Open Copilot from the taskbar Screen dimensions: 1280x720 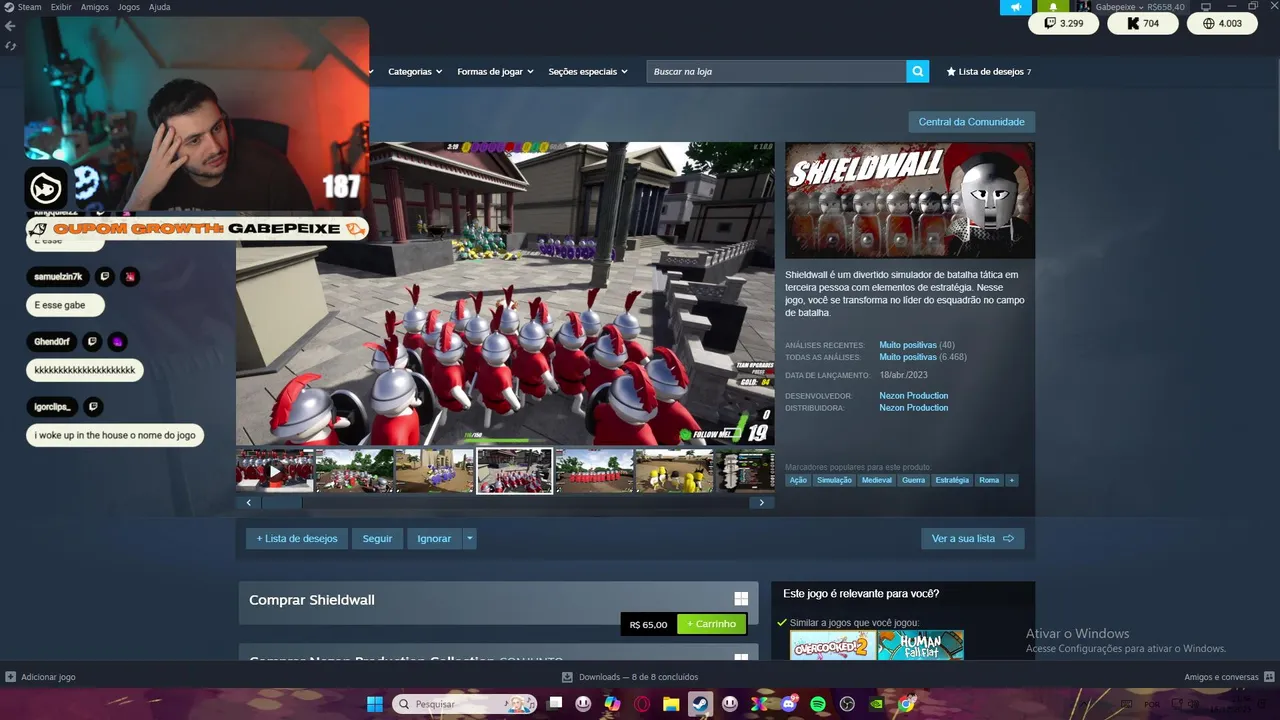click(612, 704)
